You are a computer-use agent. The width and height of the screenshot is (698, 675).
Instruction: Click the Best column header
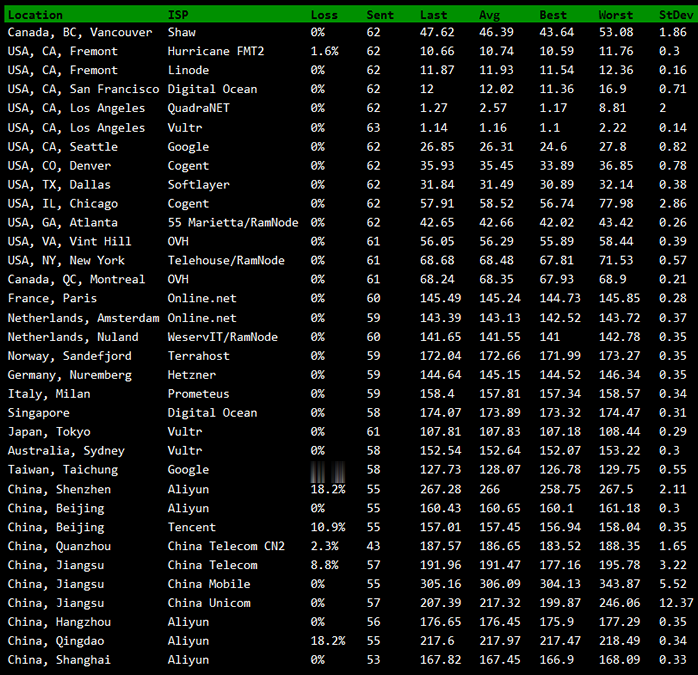tap(553, 15)
